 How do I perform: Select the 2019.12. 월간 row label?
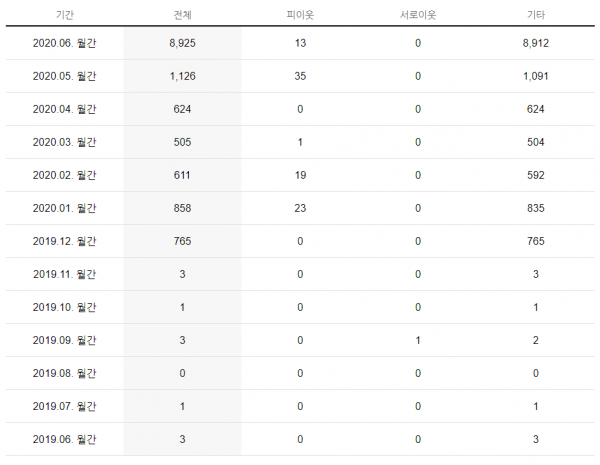point(65,241)
